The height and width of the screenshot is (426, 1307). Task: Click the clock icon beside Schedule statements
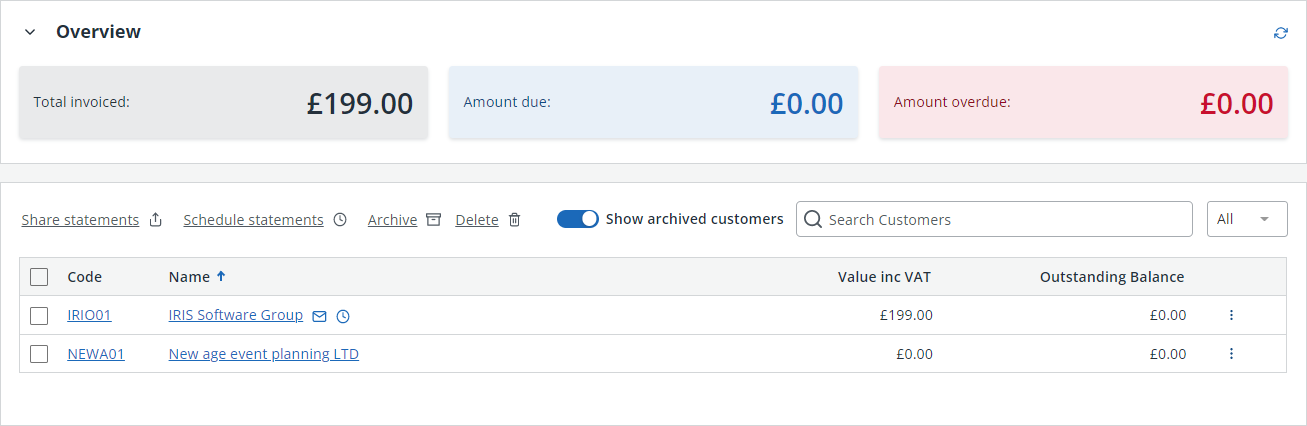click(x=340, y=220)
